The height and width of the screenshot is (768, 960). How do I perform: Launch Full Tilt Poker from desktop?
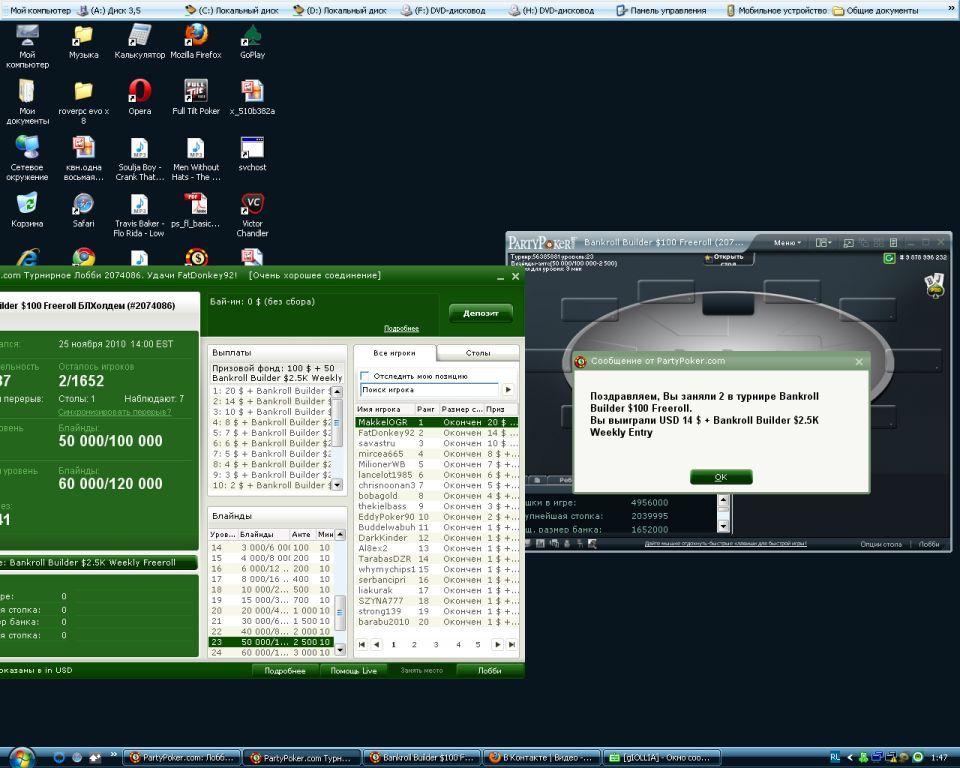196,97
